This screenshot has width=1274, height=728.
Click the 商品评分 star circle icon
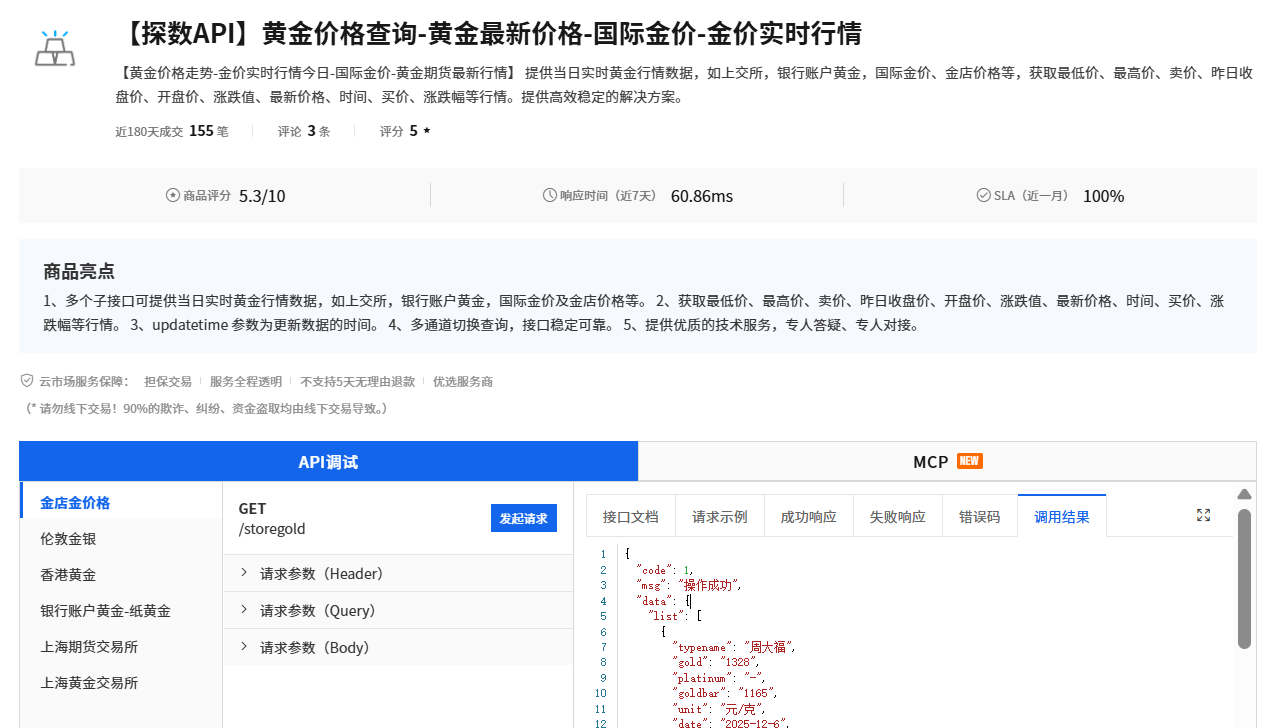[x=171, y=195]
